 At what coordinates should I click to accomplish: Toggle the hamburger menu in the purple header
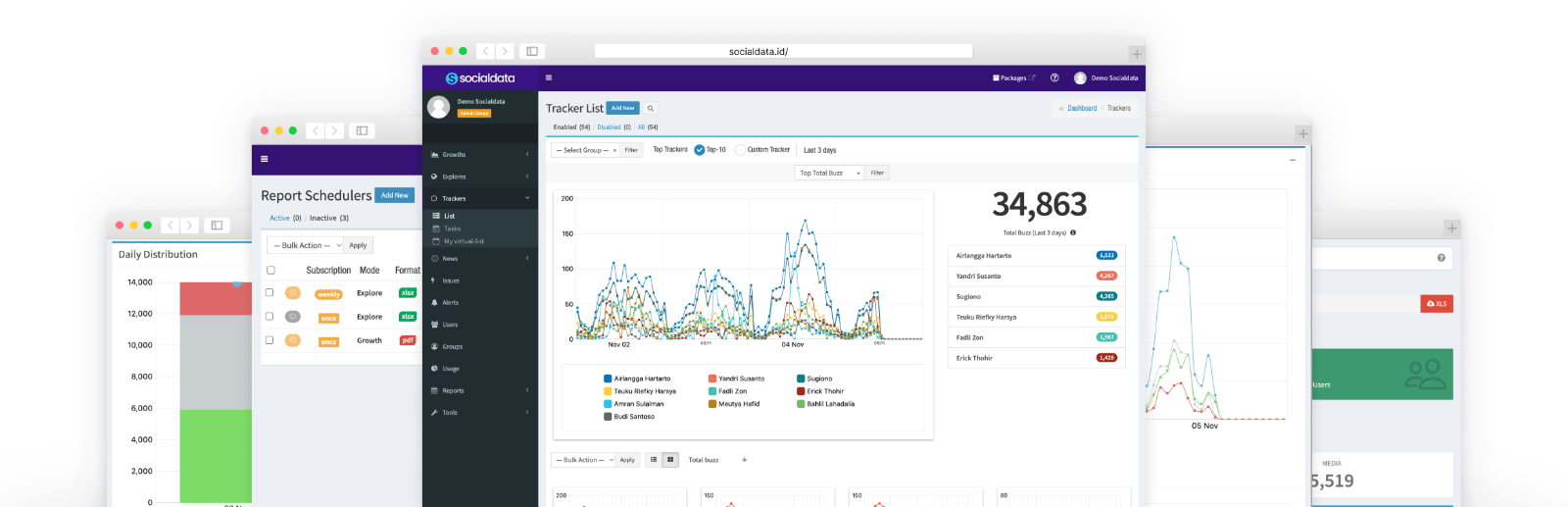click(549, 77)
